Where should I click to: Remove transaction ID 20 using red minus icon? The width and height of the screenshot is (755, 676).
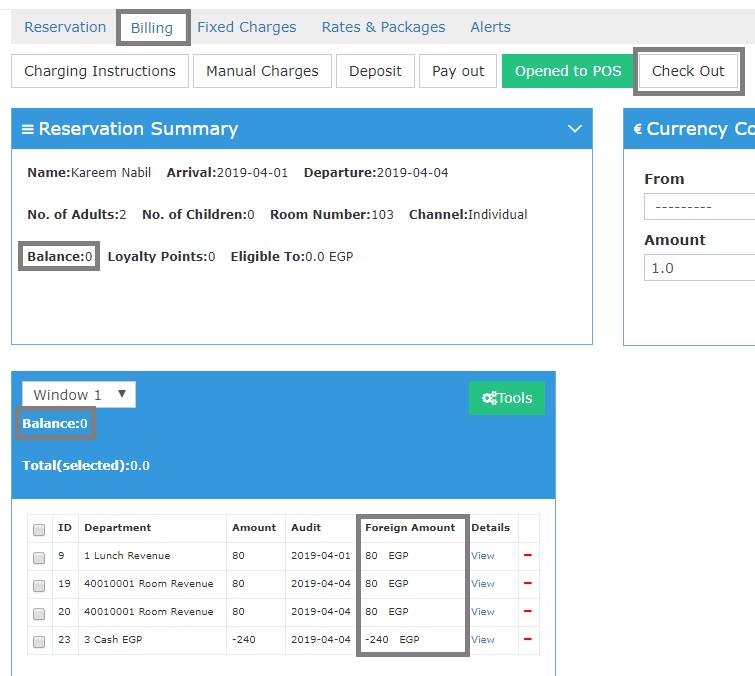528,611
